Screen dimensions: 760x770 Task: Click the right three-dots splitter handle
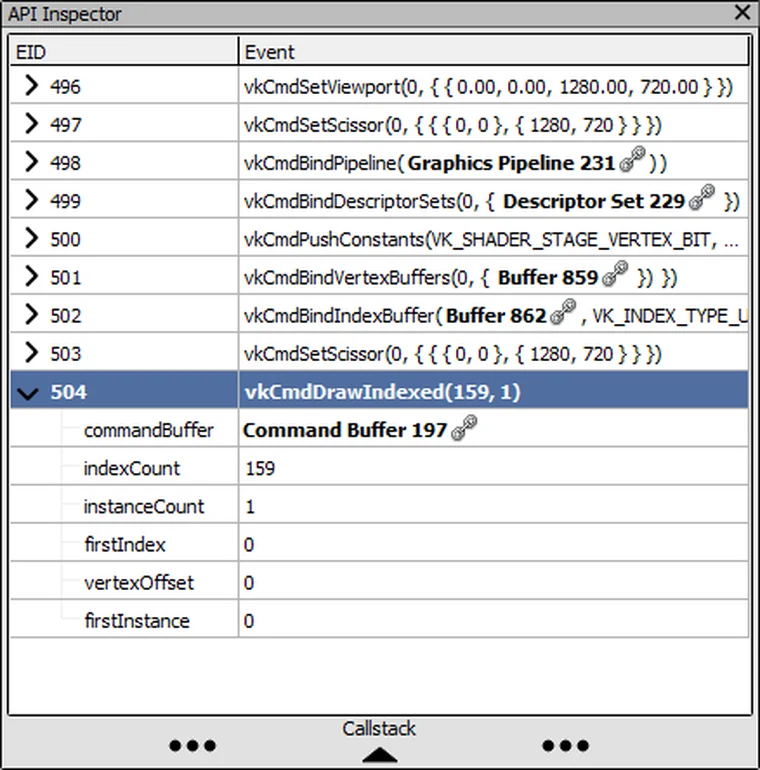click(x=566, y=745)
